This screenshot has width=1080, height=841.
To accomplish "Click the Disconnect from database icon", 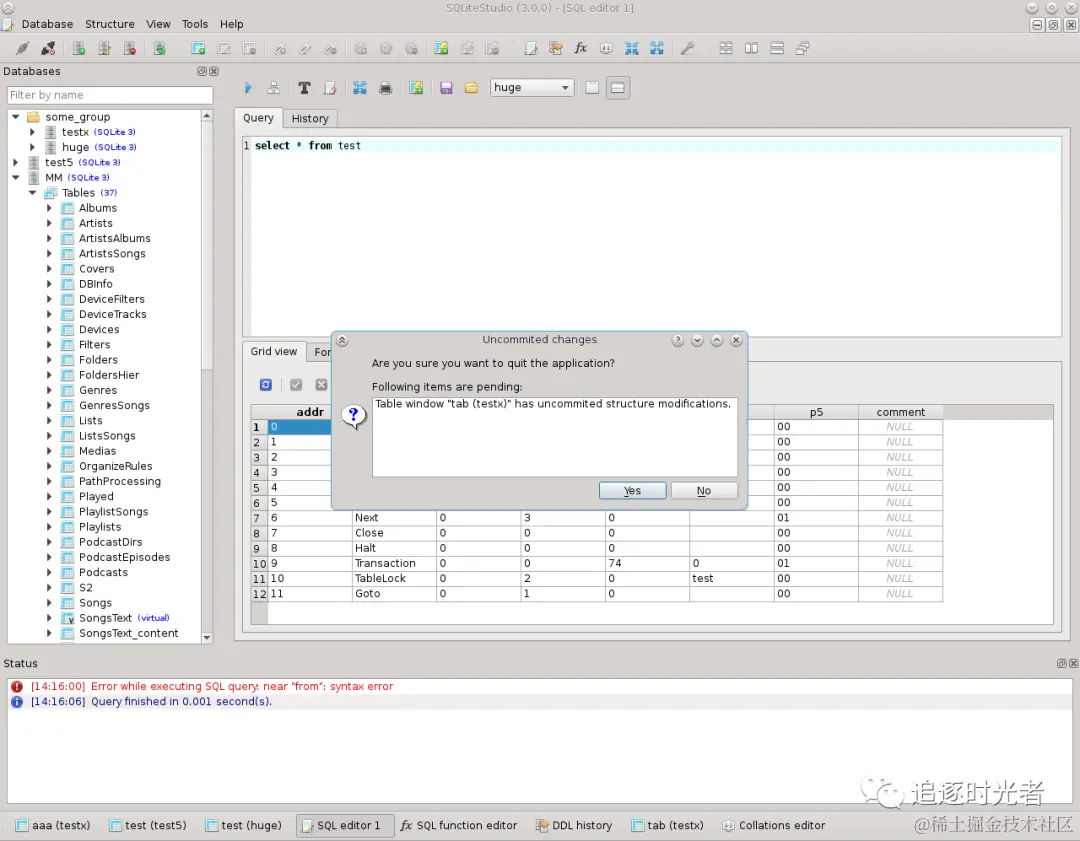I will (48, 48).
